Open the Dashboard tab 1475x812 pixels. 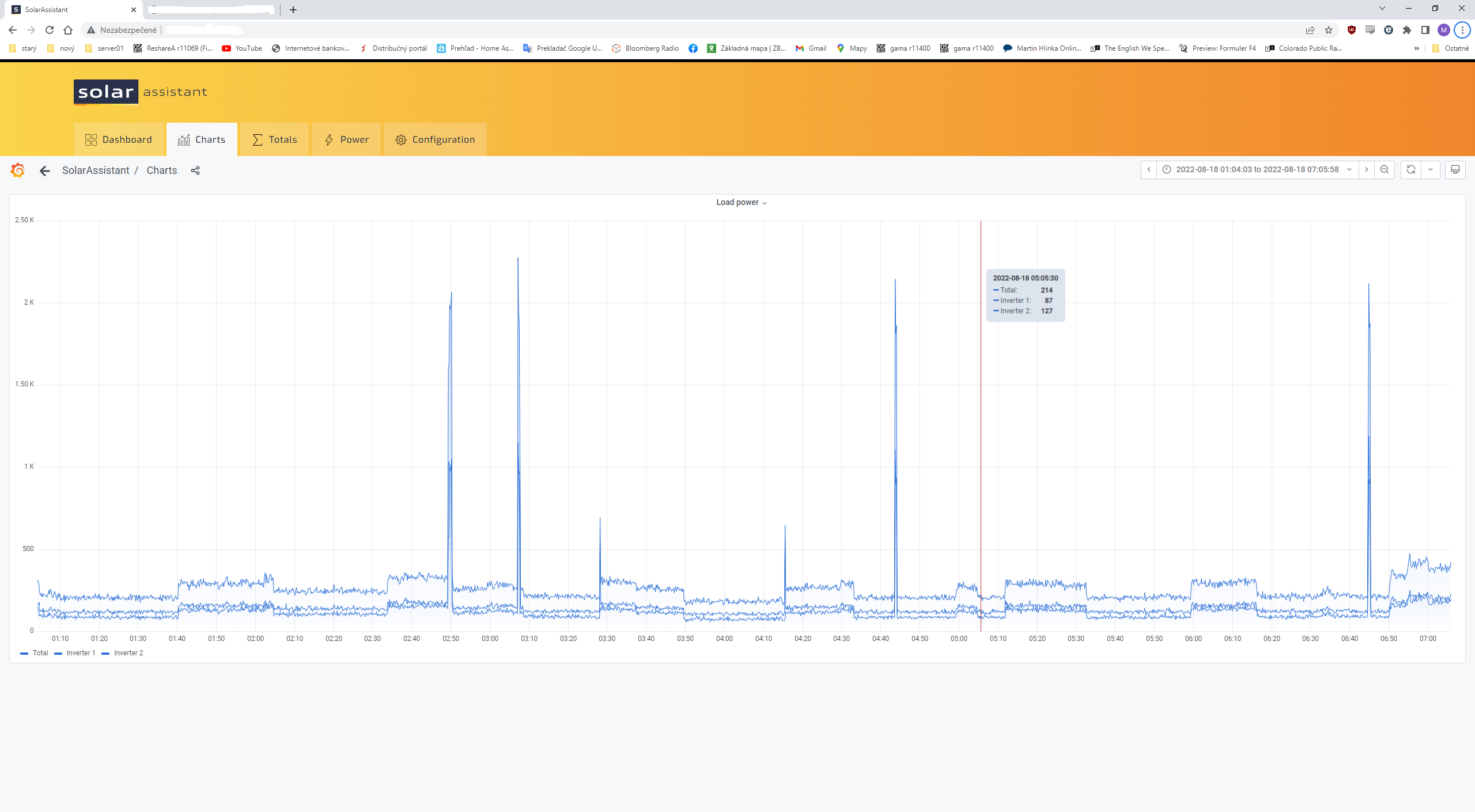pos(119,139)
